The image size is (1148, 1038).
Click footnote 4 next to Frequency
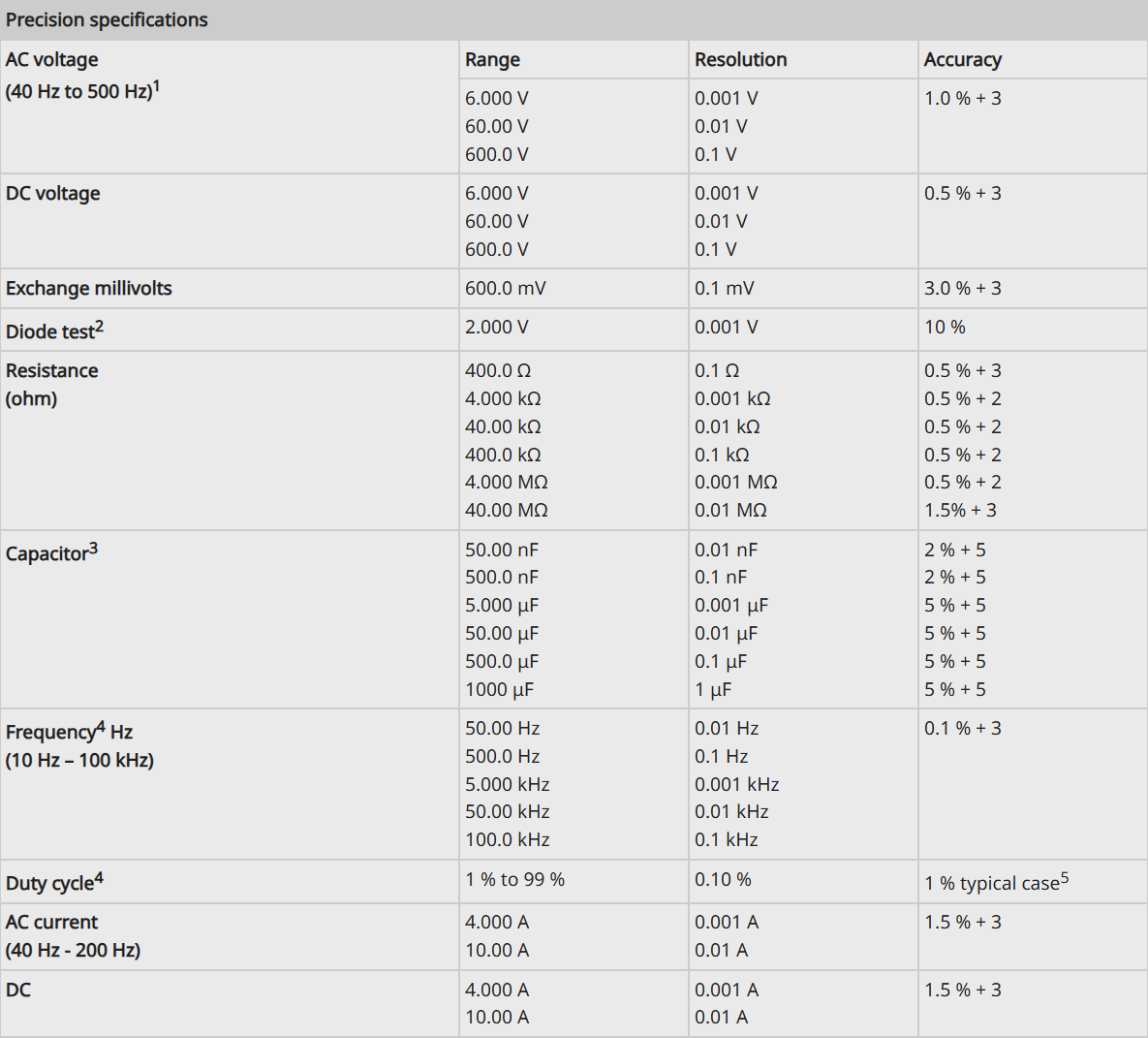(101, 727)
